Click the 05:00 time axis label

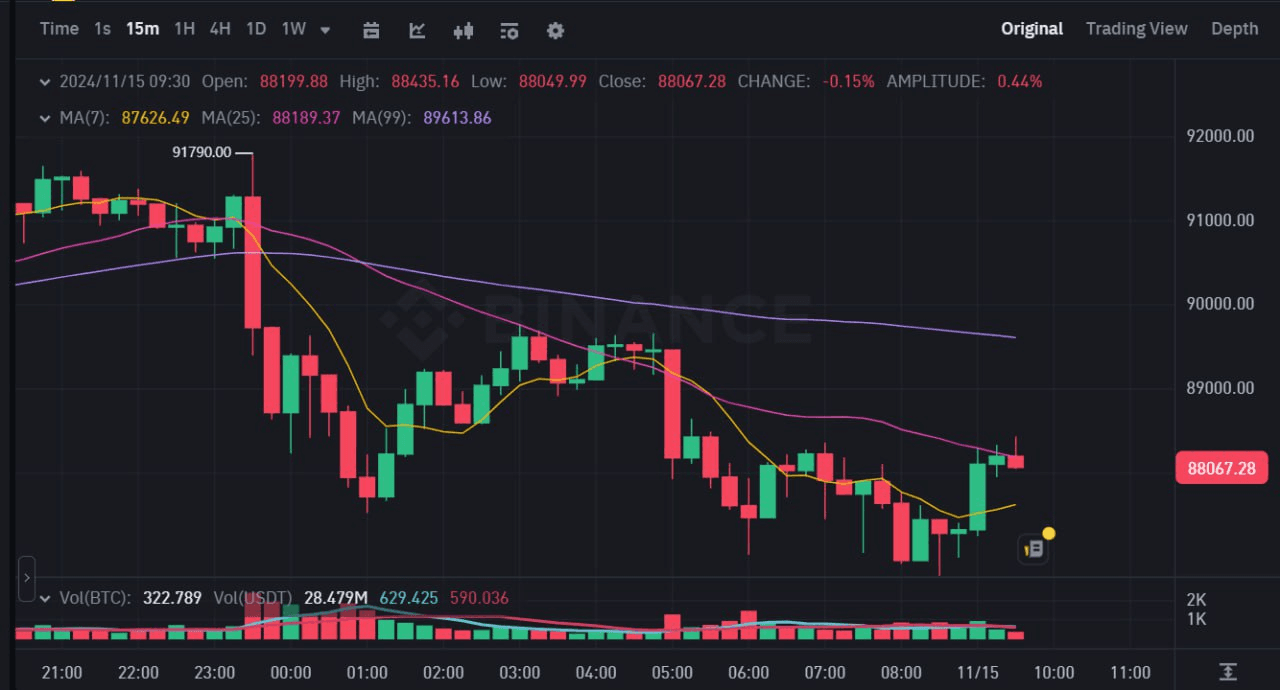pos(672,672)
